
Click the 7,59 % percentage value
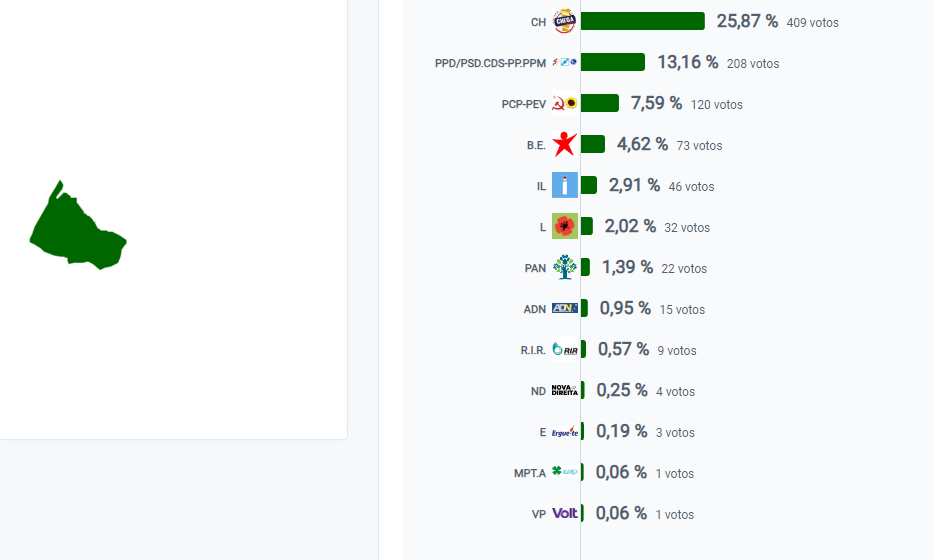656,103
